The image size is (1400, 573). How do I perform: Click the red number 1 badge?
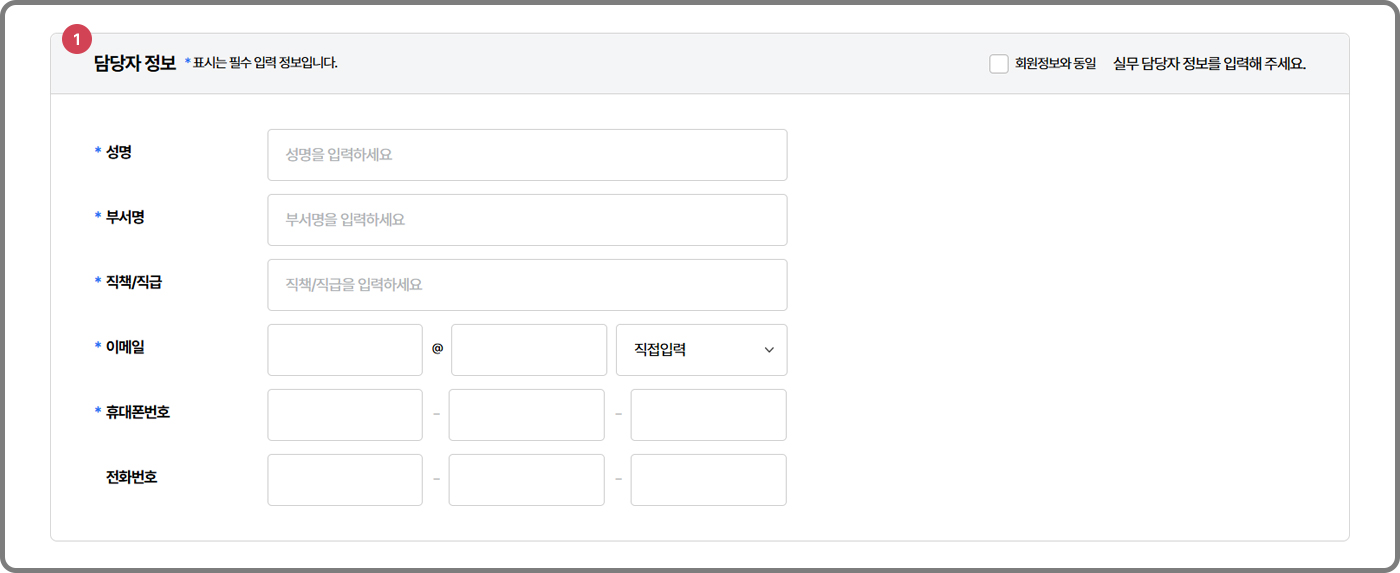click(x=77, y=39)
